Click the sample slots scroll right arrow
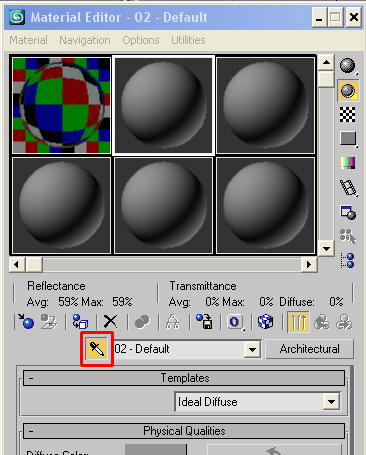 (x=309, y=265)
